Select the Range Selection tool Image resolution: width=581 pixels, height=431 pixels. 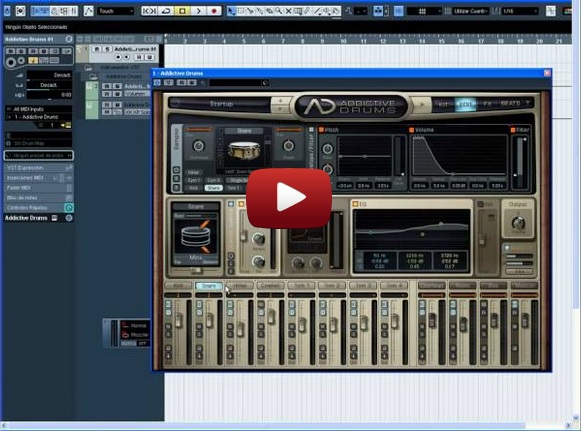pos(241,11)
